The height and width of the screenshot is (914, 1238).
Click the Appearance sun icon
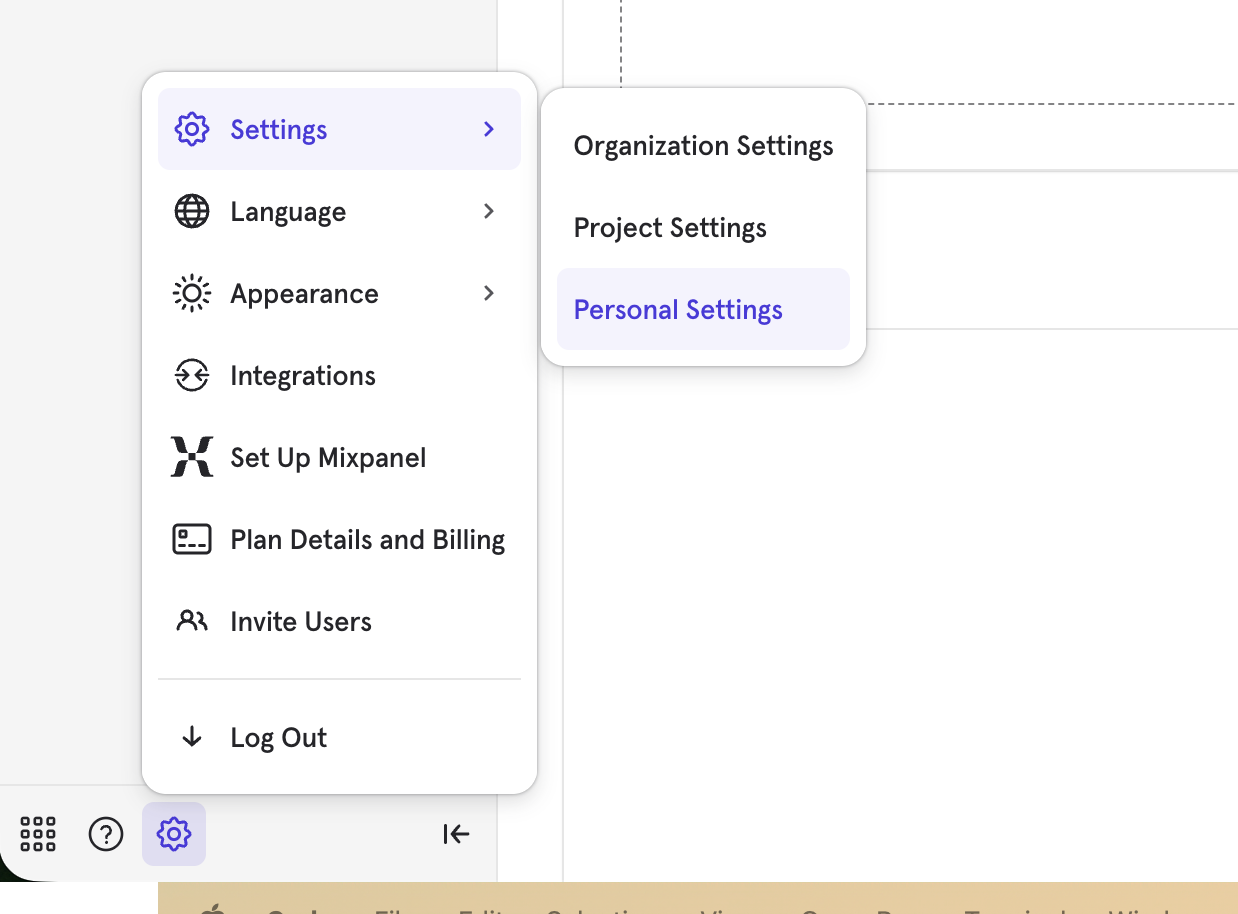pos(191,293)
